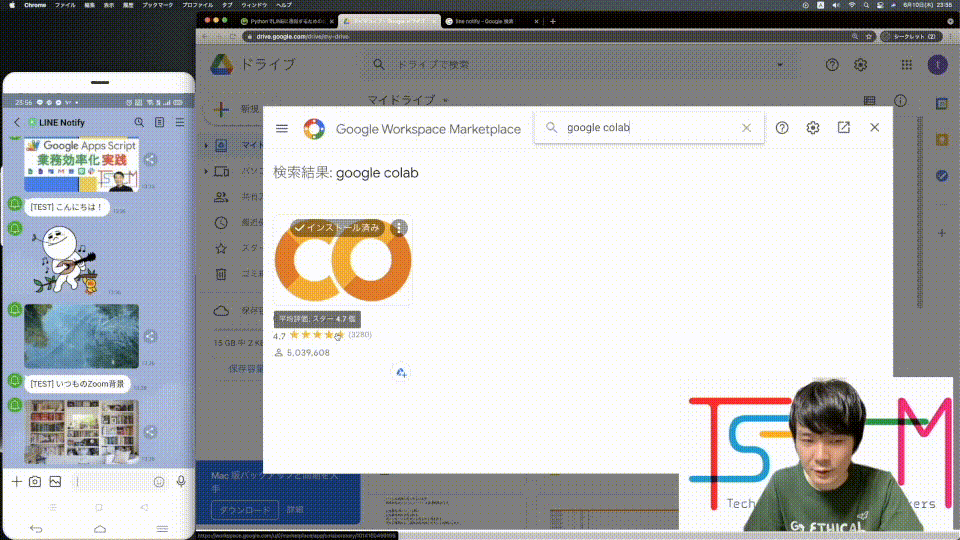Click the Drive ダウンロード button

pos(244,509)
